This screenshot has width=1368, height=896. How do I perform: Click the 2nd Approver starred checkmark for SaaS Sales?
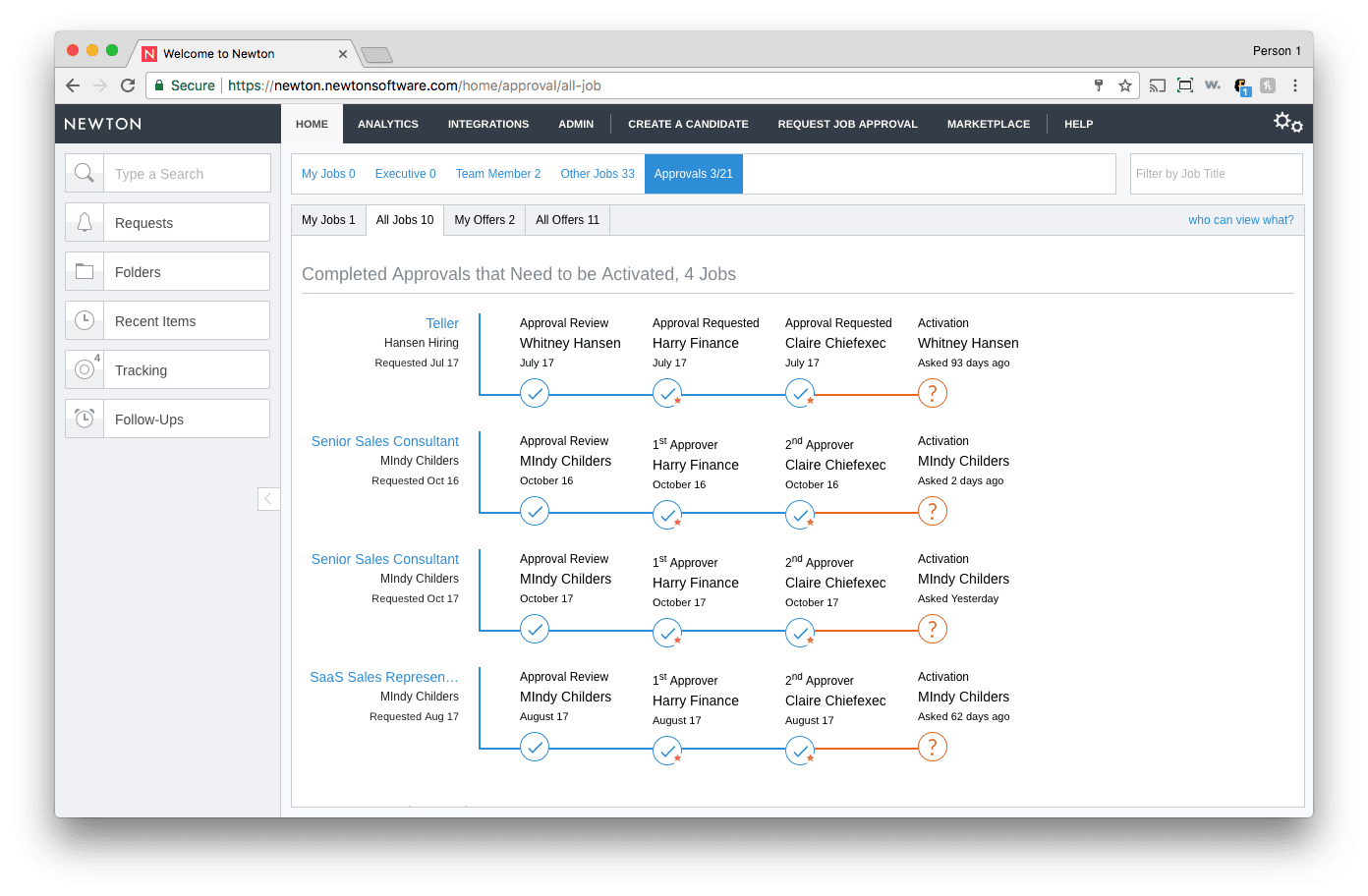[x=800, y=751]
